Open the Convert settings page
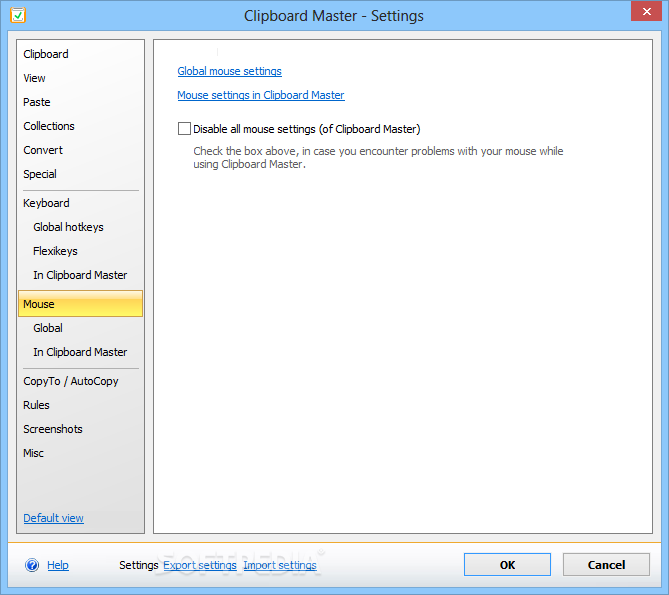The image size is (669, 595). tap(43, 150)
